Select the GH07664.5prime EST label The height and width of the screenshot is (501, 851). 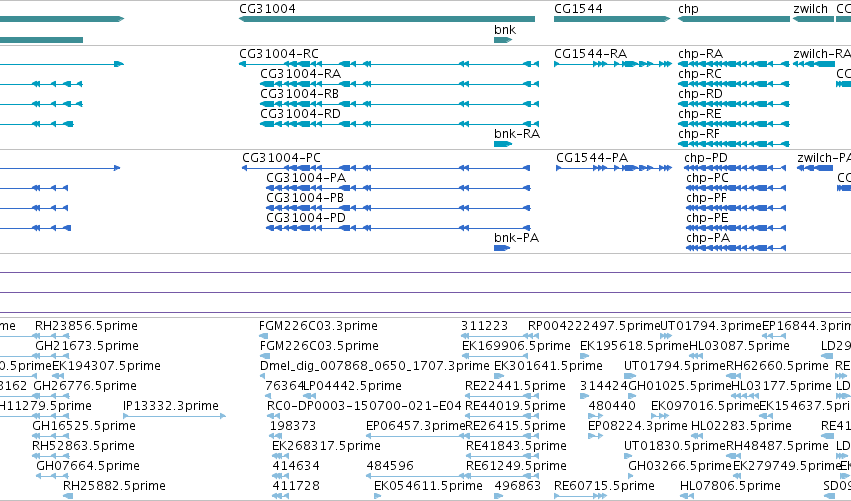[x=88, y=467]
